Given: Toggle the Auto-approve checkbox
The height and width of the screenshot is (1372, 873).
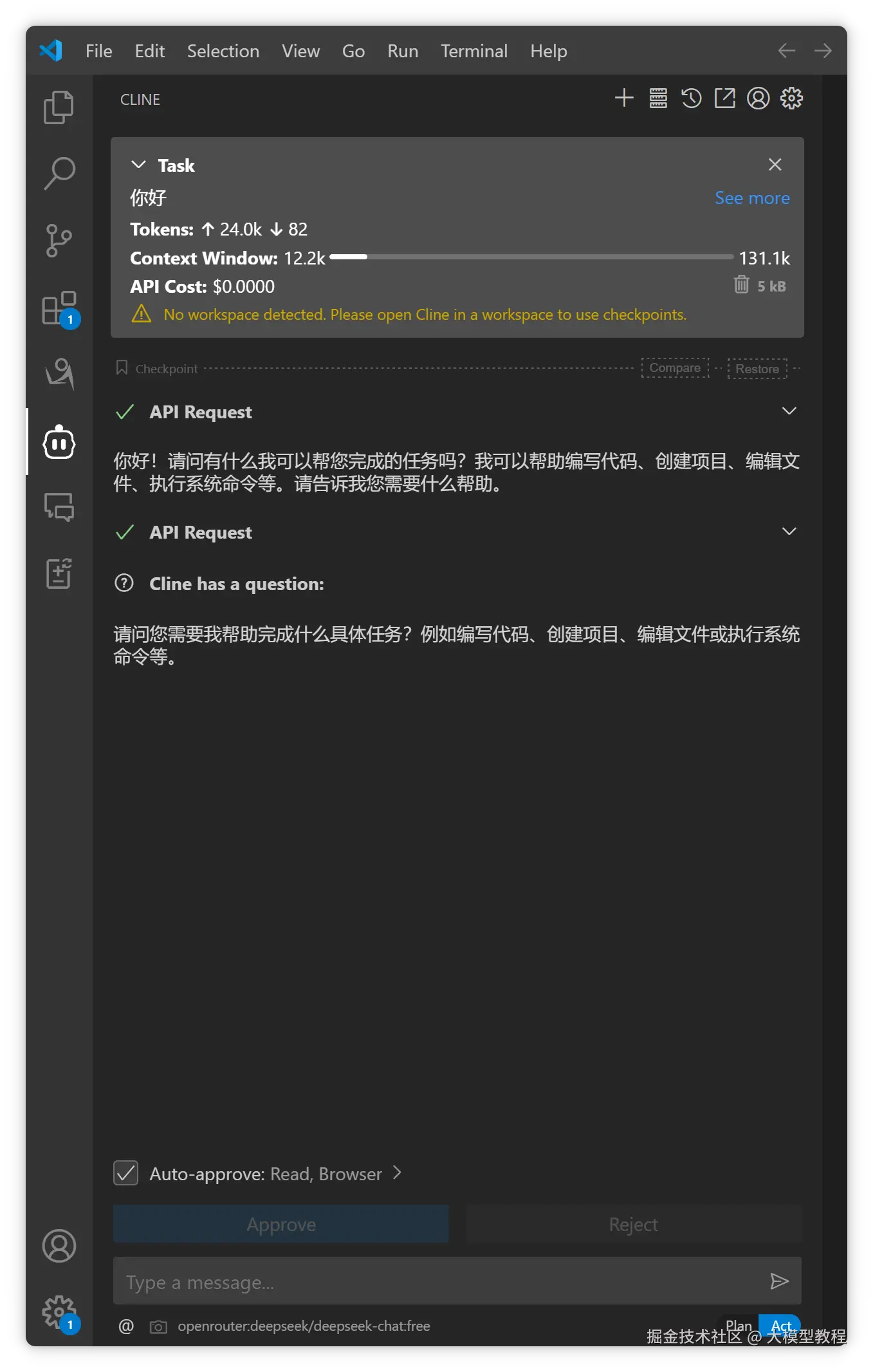Looking at the screenshot, I should tap(126, 1173).
